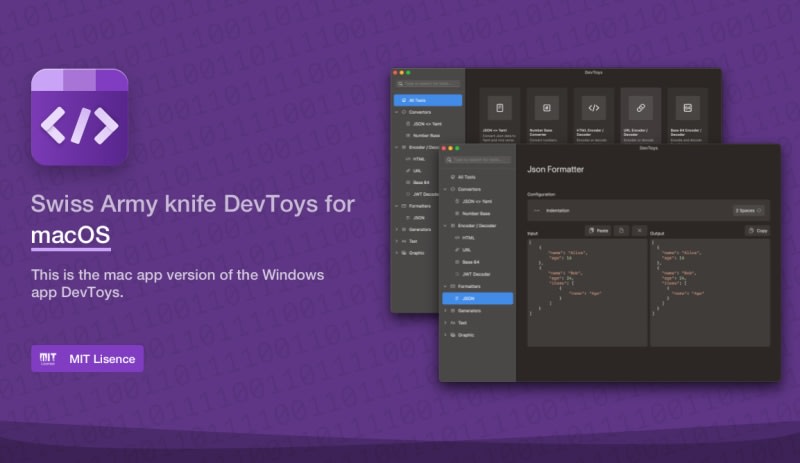Click the search field in front window sidebar
The image size is (800, 463).
point(477,159)
